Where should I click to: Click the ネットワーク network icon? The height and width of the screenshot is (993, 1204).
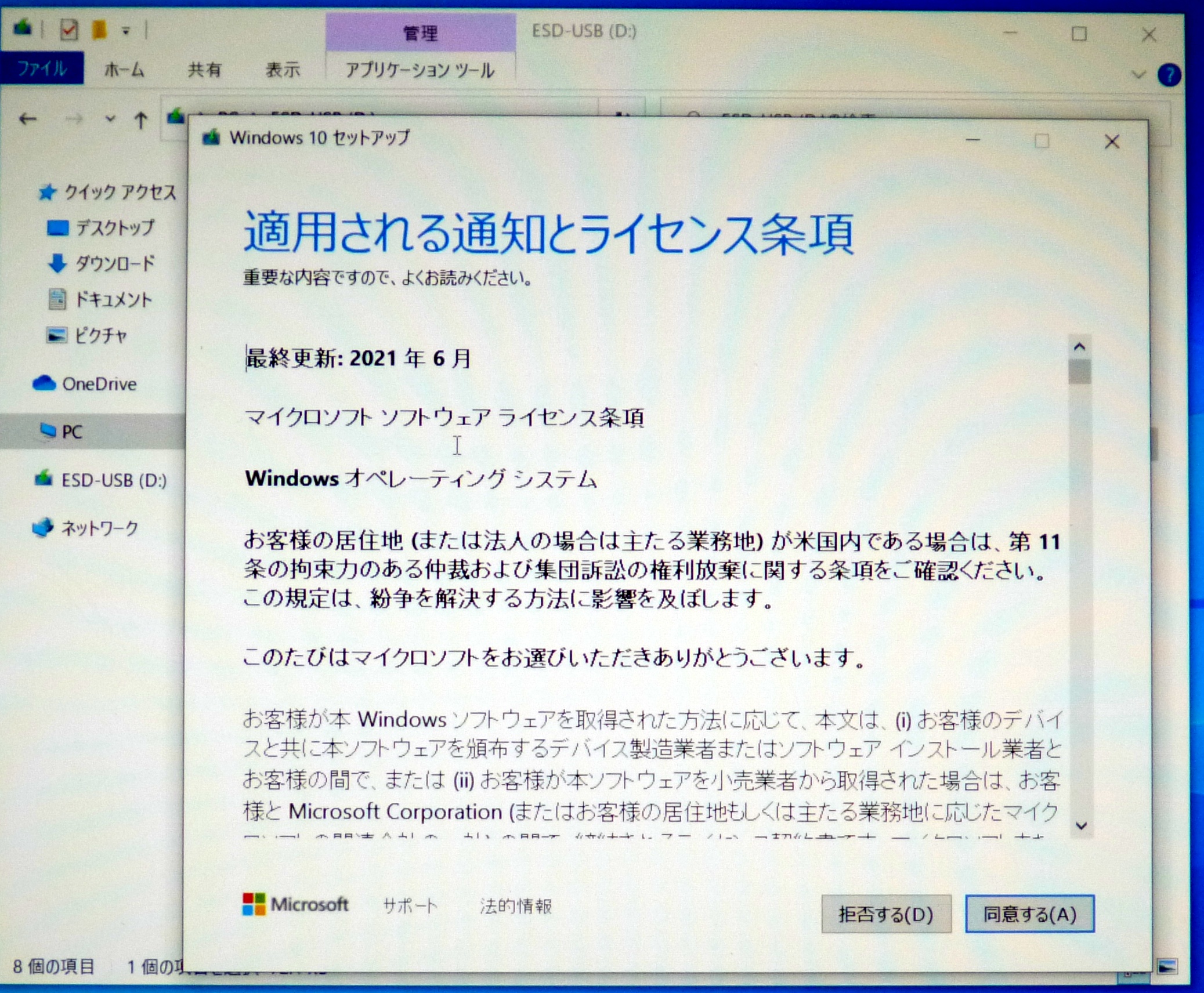42,527
